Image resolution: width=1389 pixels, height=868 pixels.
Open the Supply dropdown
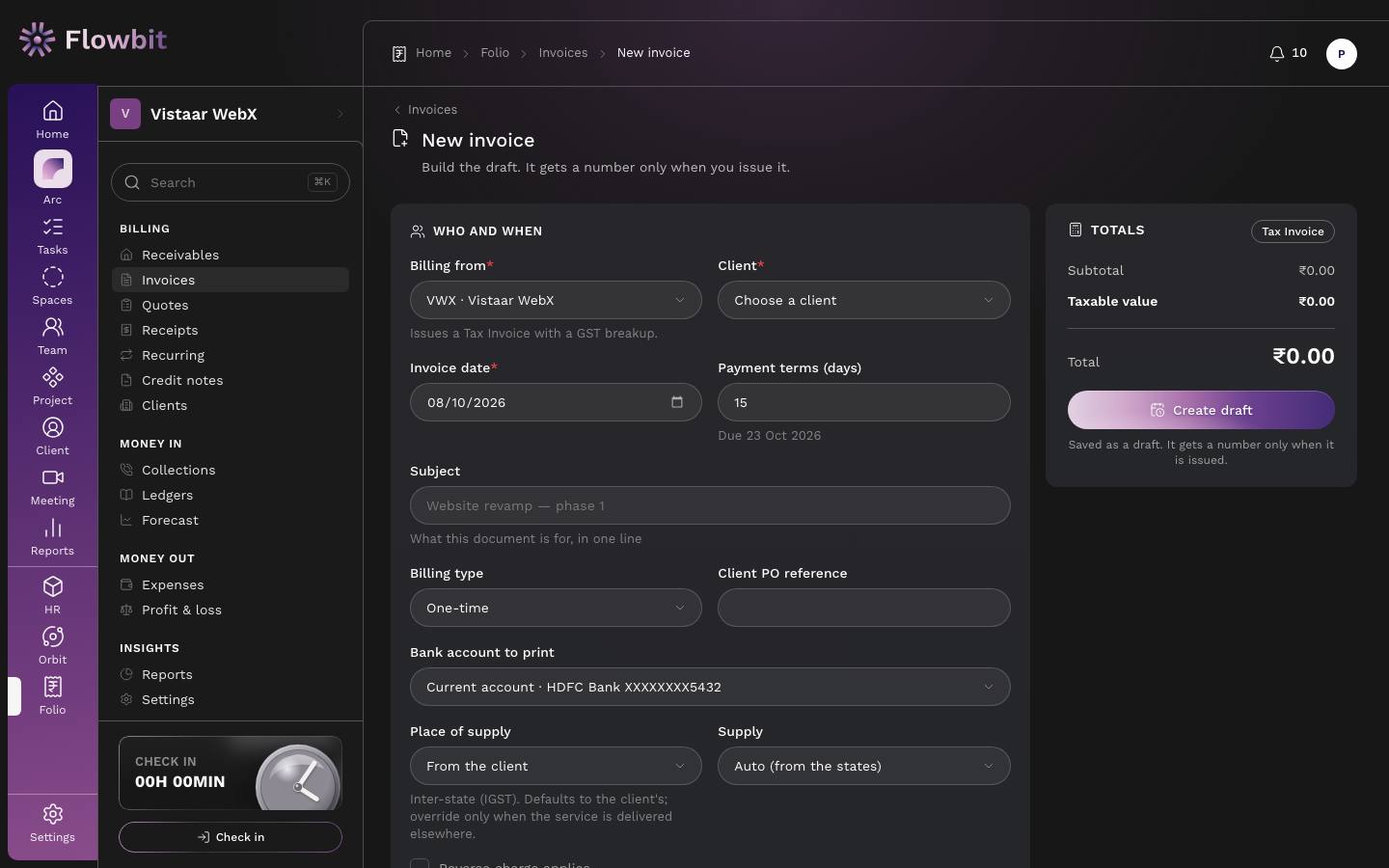[x=864, y=766]
